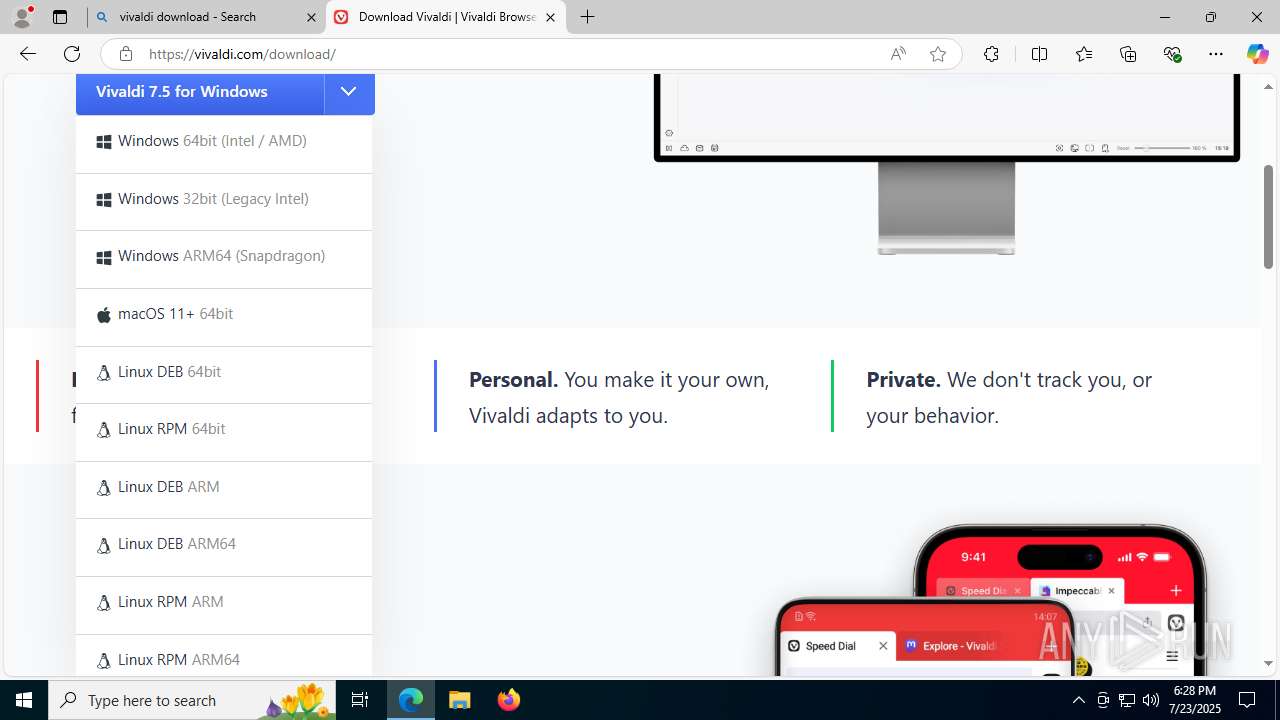Open notification center icon
The height and width of the screenshot is (720, 1280).
click(x=1247, y=700)
